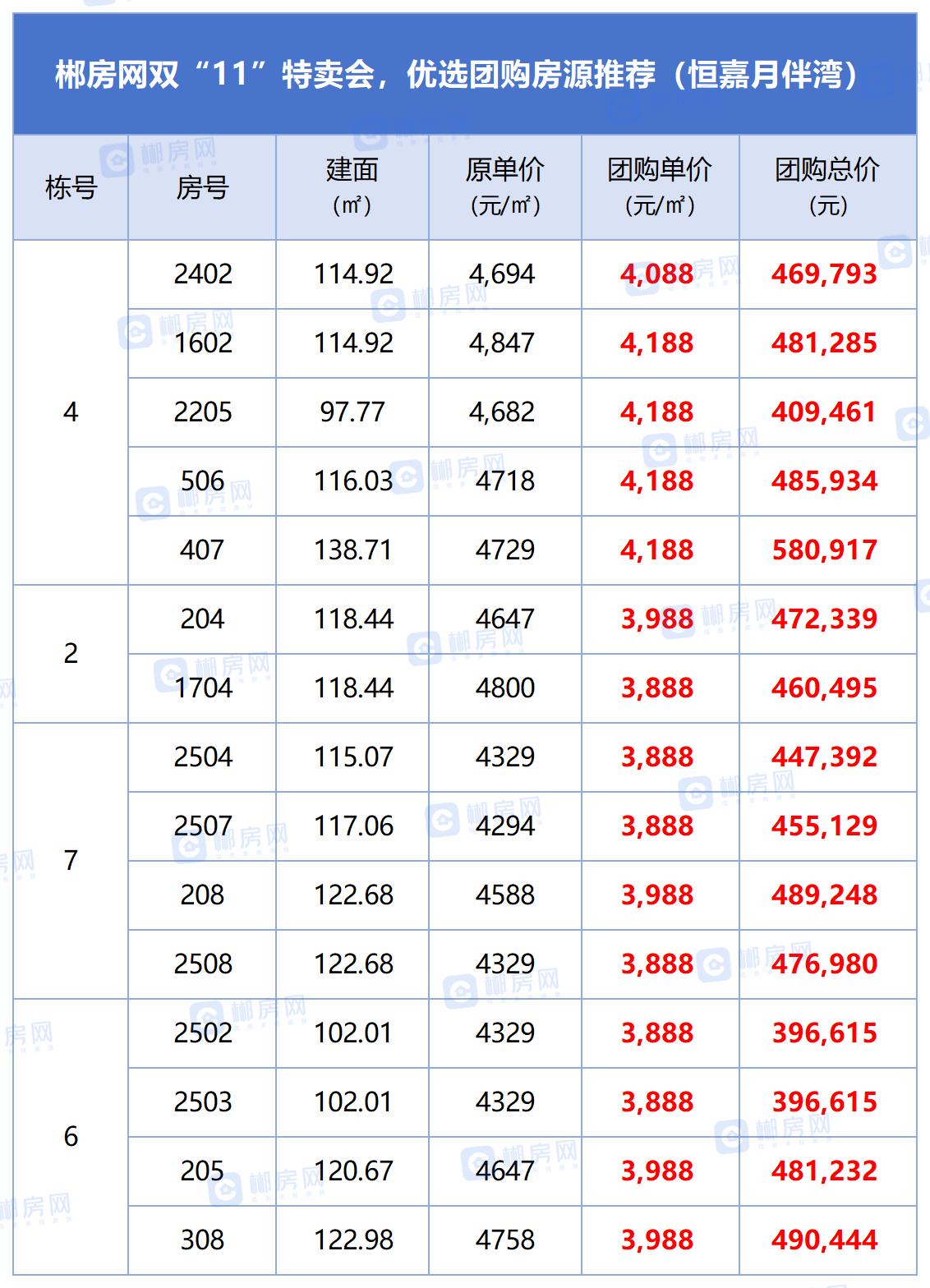Select the 团购单价 column header

click(660, 186)
